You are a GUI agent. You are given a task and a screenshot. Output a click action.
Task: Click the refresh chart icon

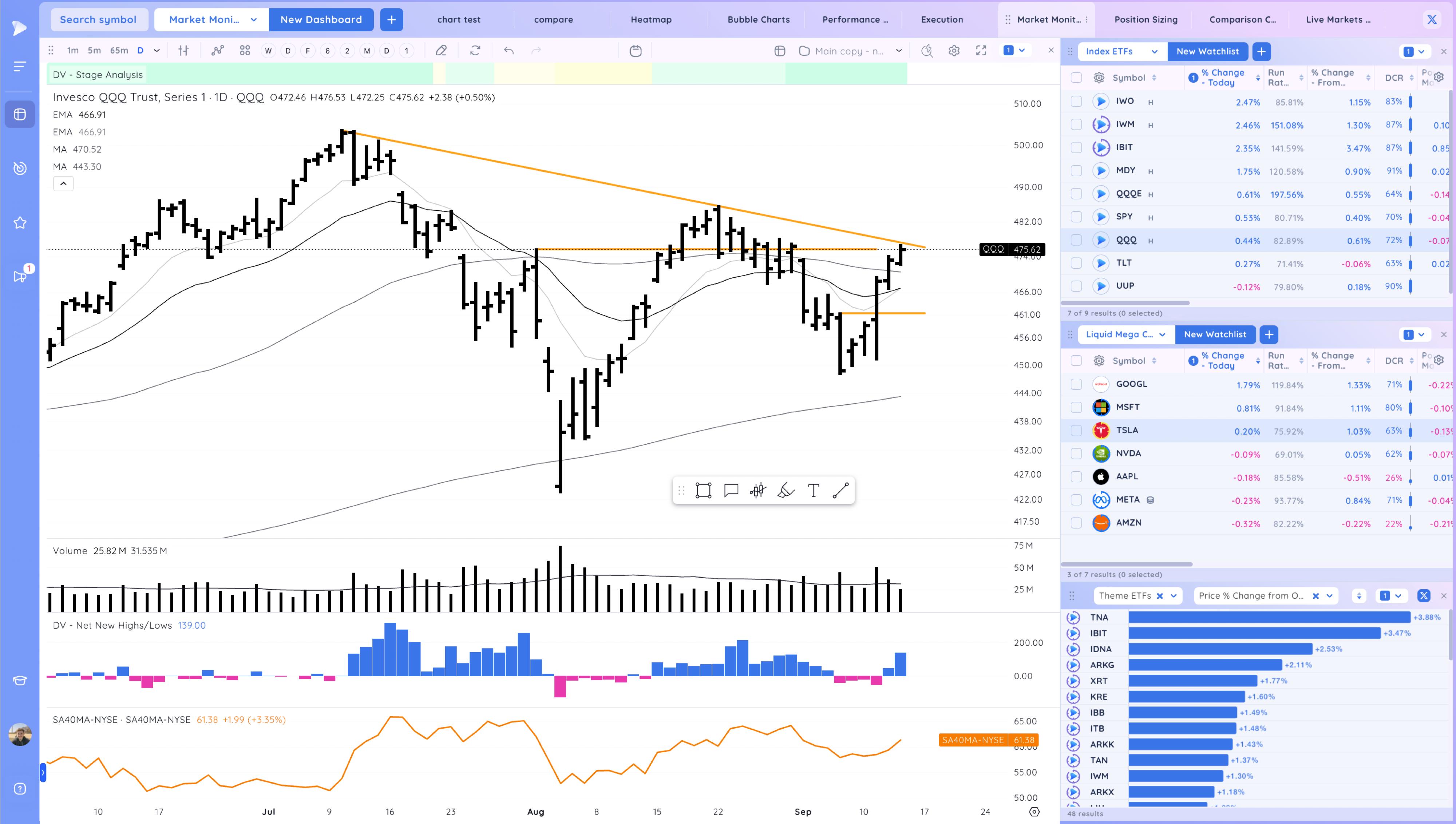(x=475, y=51)
